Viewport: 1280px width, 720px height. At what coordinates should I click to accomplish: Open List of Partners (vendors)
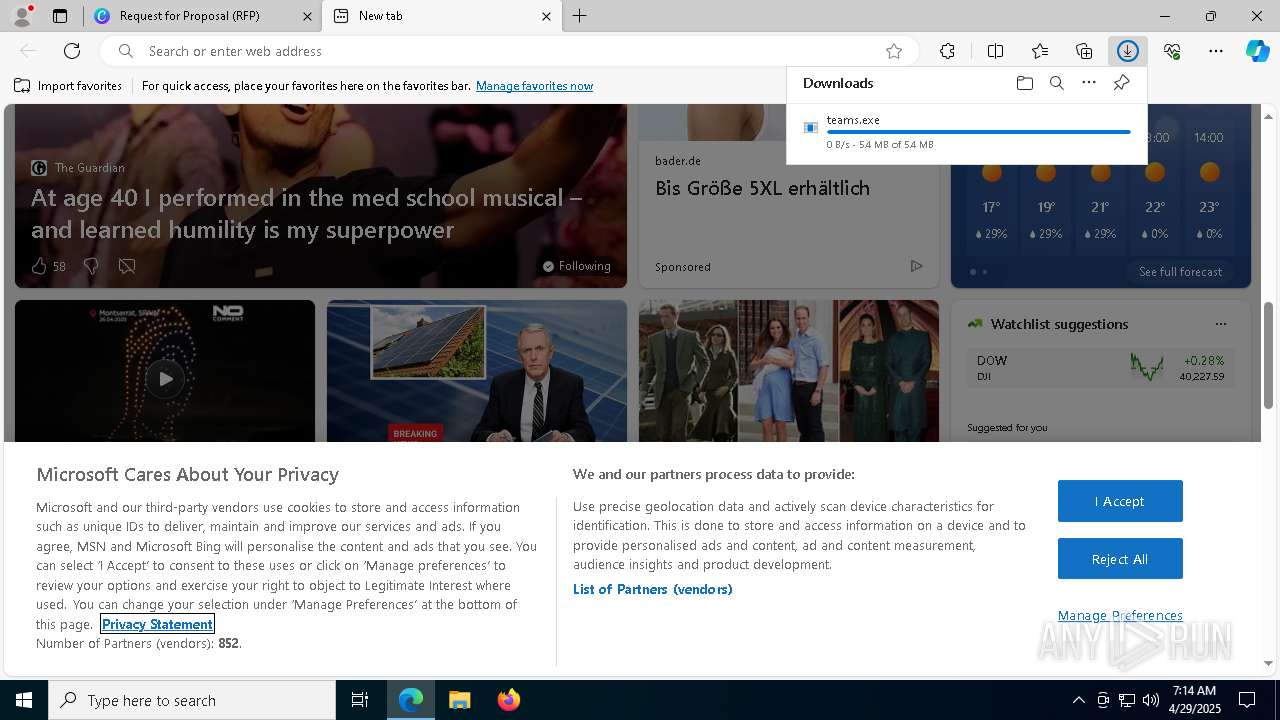coord(652,589)
